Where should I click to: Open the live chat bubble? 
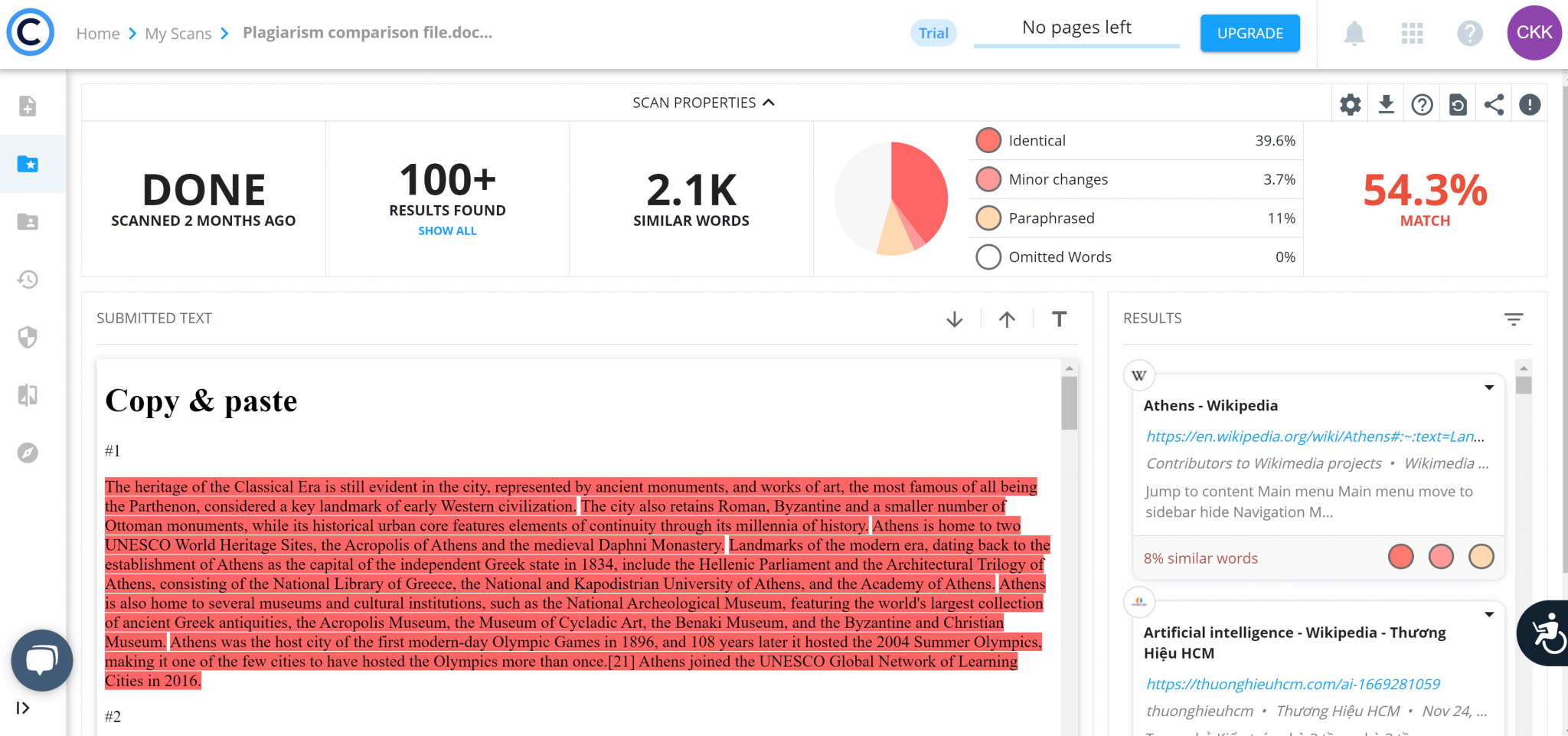[x=42, y=660]
